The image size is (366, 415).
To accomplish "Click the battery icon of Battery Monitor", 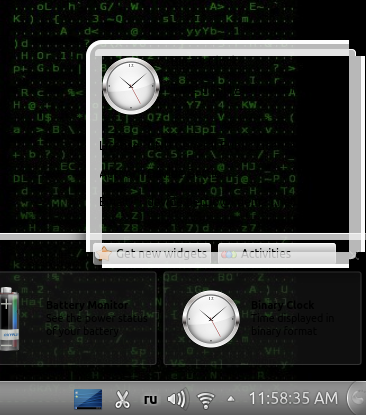I will click(x=9, y=319).
